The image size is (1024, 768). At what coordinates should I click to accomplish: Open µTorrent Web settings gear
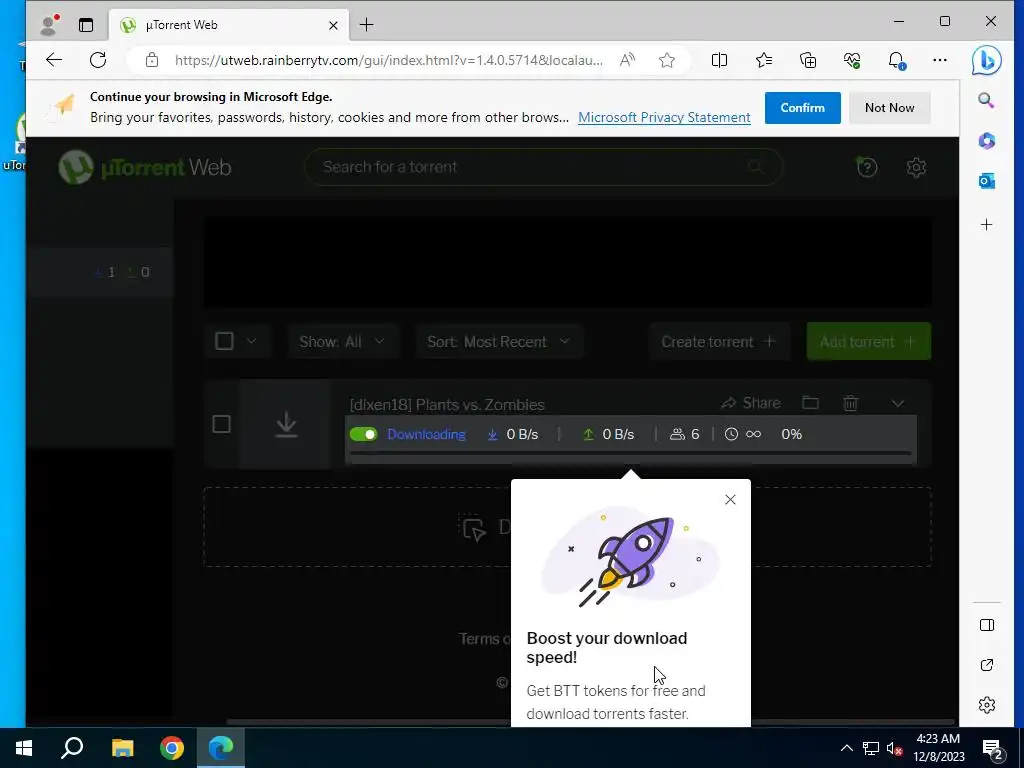pos(916,167)
